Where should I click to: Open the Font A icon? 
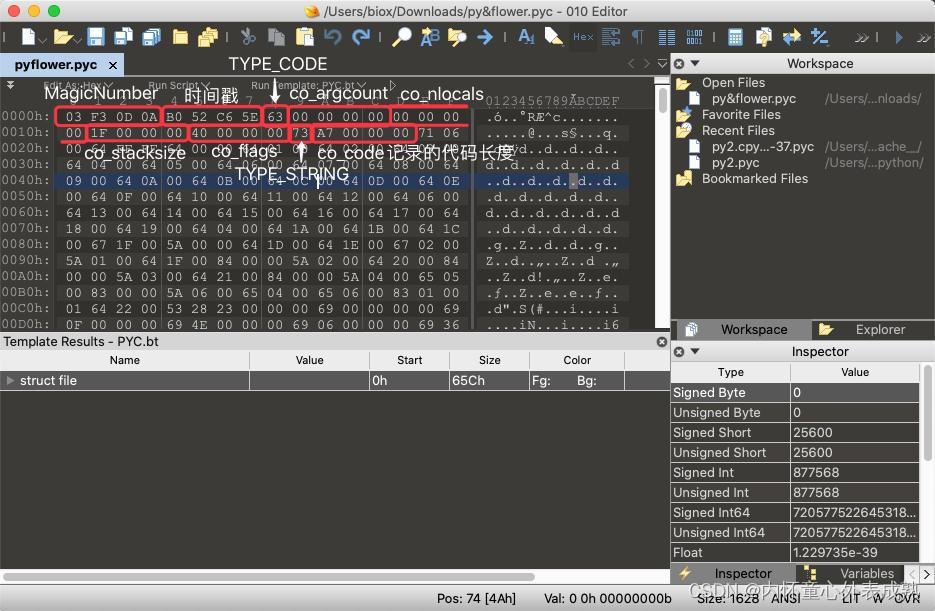(x=526, y=37)
